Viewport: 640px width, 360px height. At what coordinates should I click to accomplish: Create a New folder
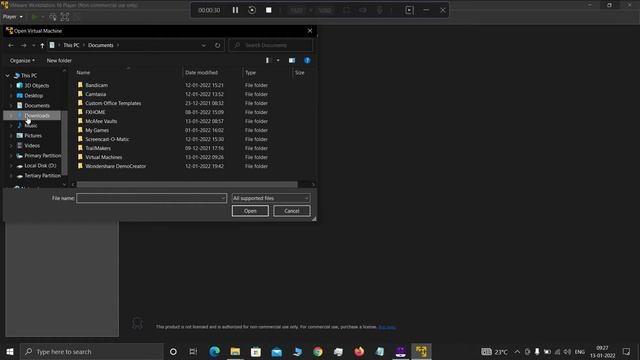pos(59,60)
